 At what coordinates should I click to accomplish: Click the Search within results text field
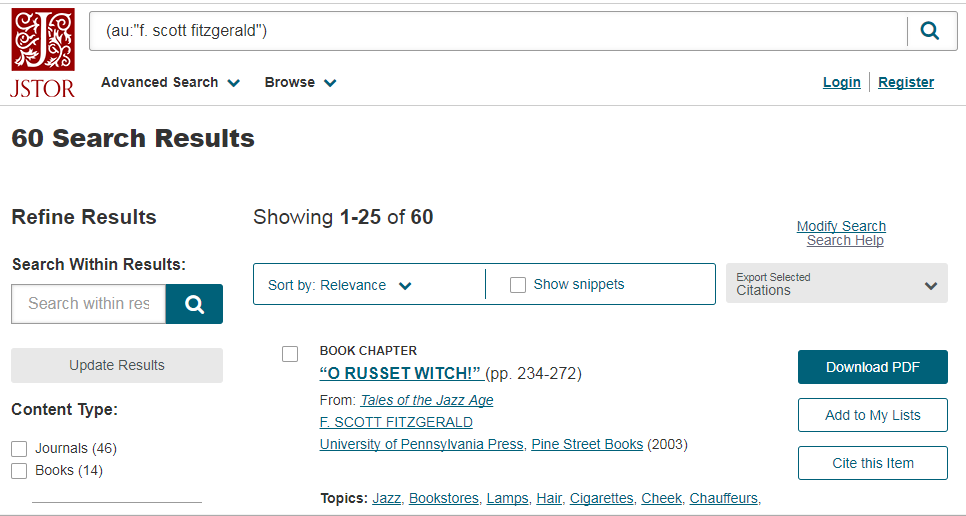[89, 304]
